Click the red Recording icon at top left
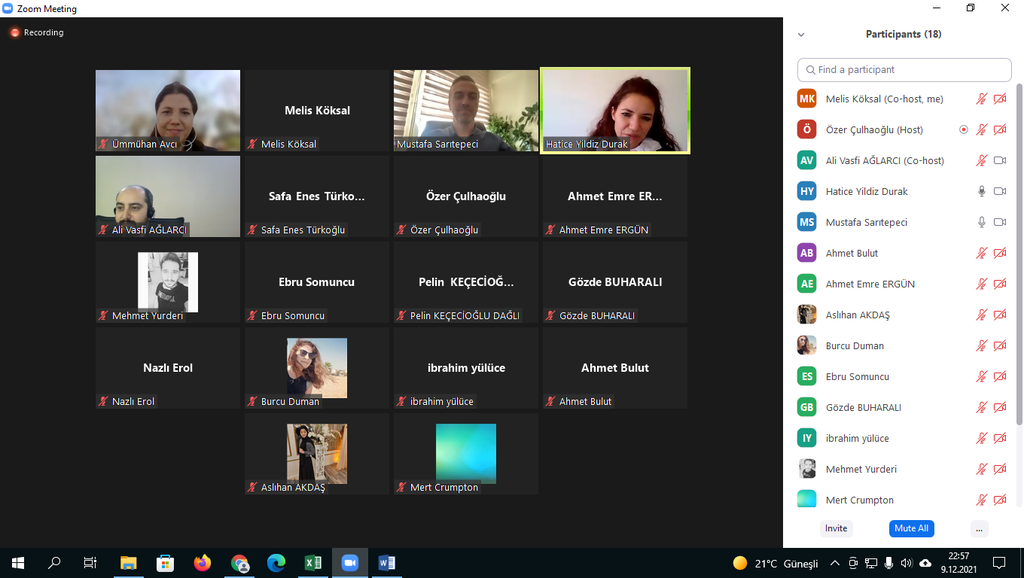The width and height of the screenshot is (1024, 578). pos(15,32)
